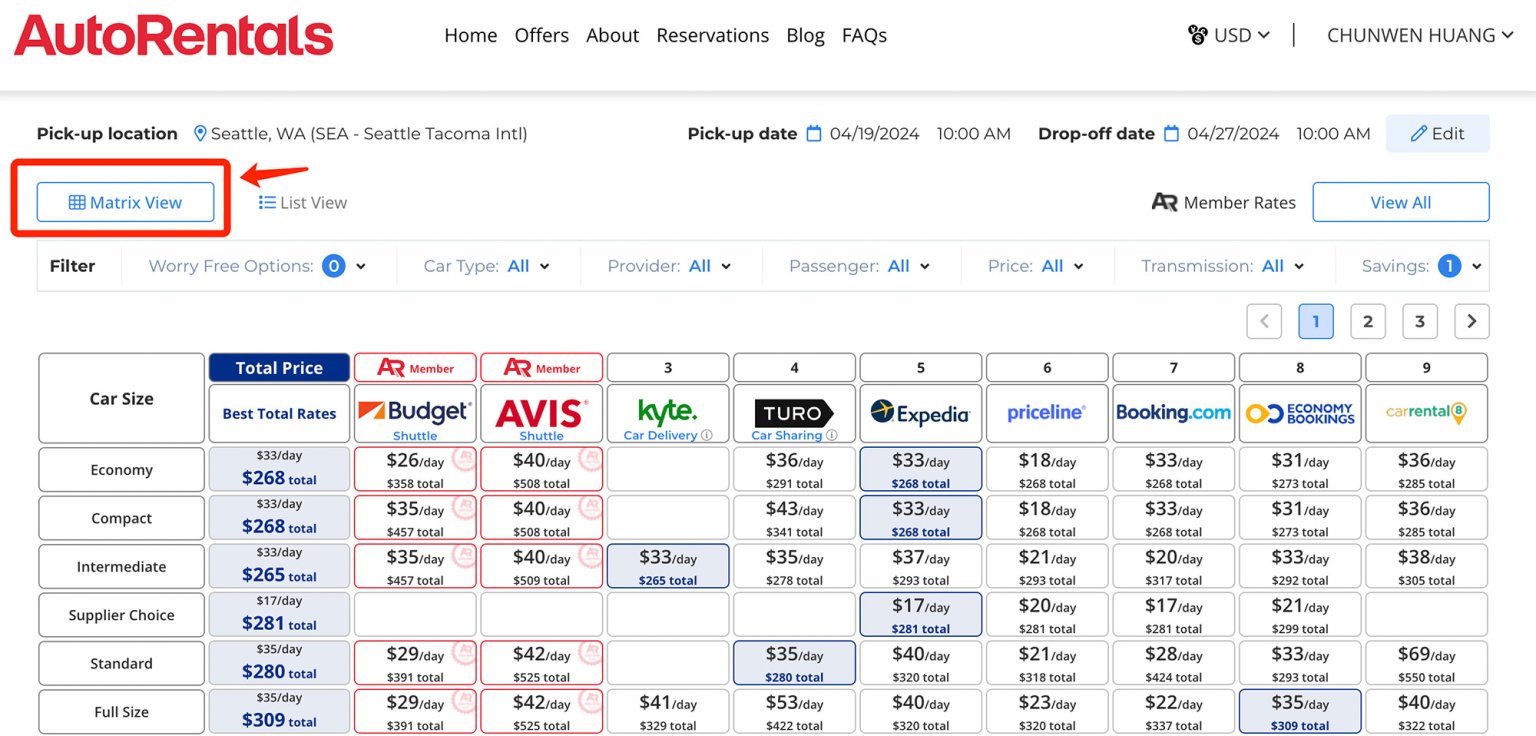Switch to Matrix View
The image size is (1536, 736).
coord(125,202)
